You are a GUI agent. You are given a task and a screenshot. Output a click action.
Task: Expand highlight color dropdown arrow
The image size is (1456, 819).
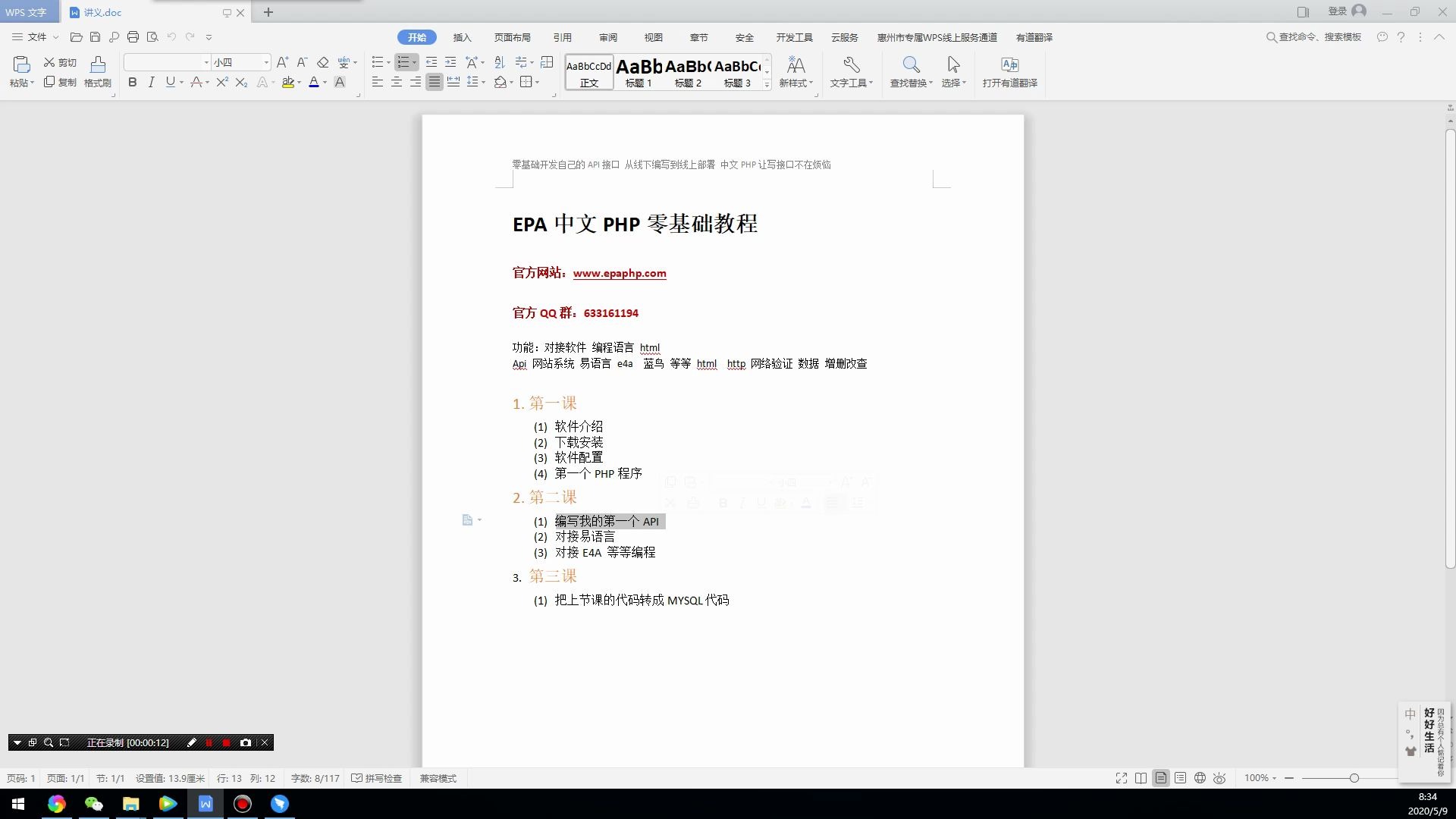pyautogui.click(x=300, y=83)
